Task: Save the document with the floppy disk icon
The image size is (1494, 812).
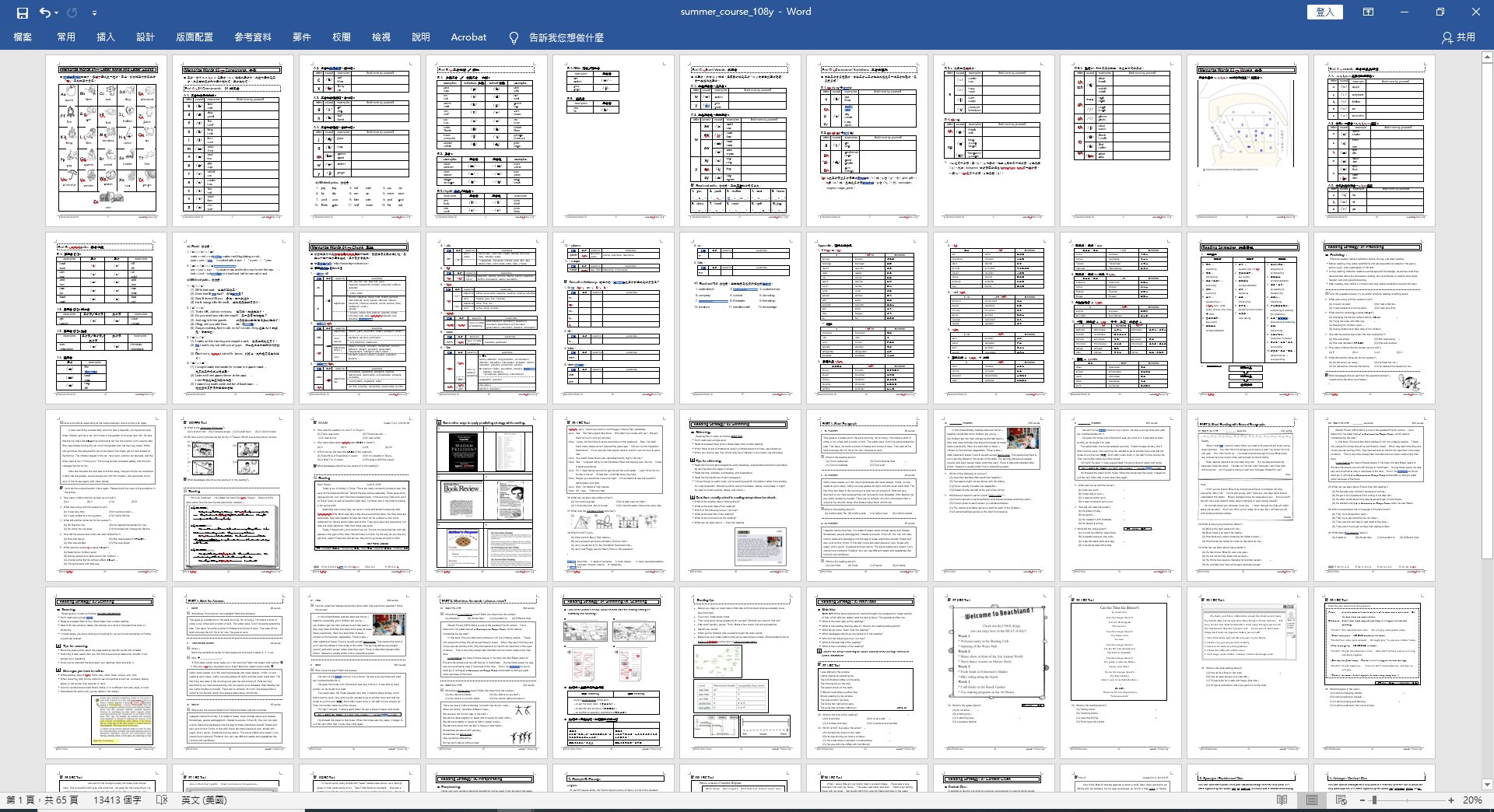Action: (22, 12)
